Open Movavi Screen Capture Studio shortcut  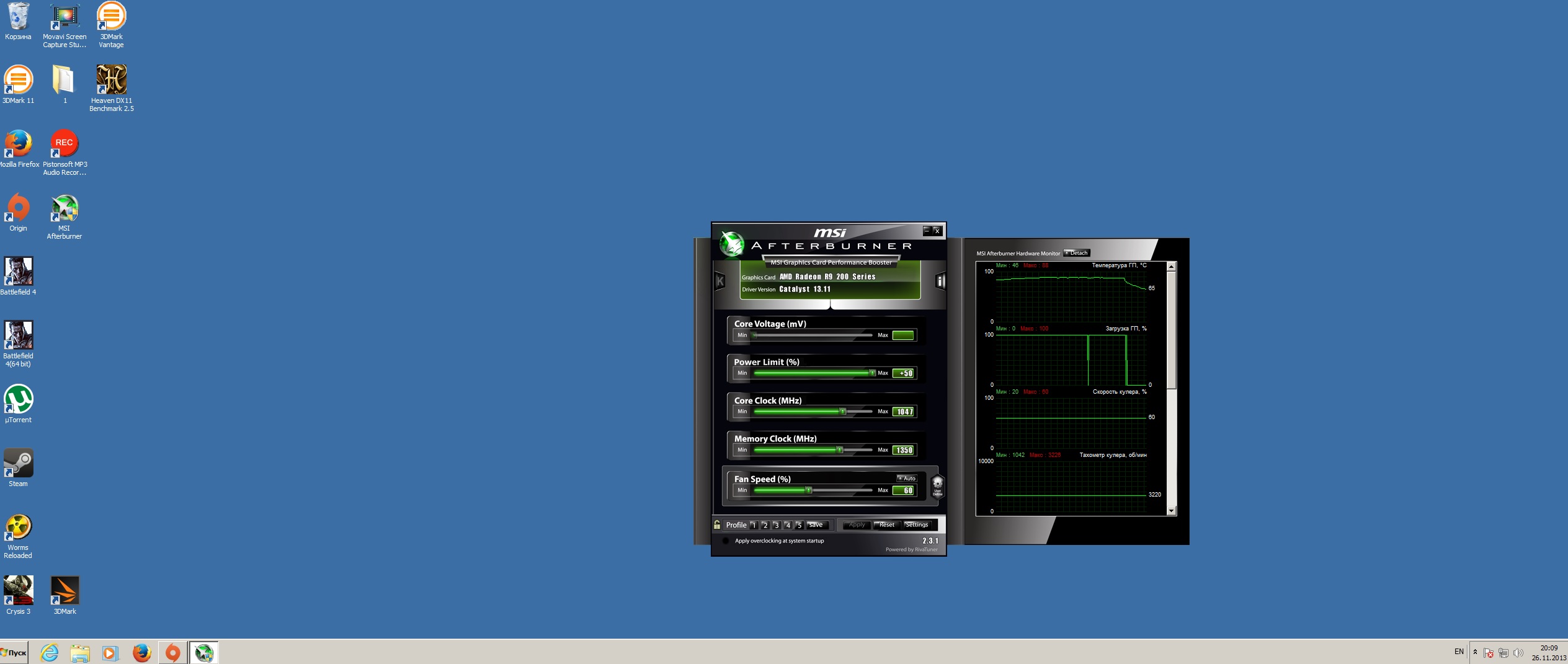coord(65,25)
